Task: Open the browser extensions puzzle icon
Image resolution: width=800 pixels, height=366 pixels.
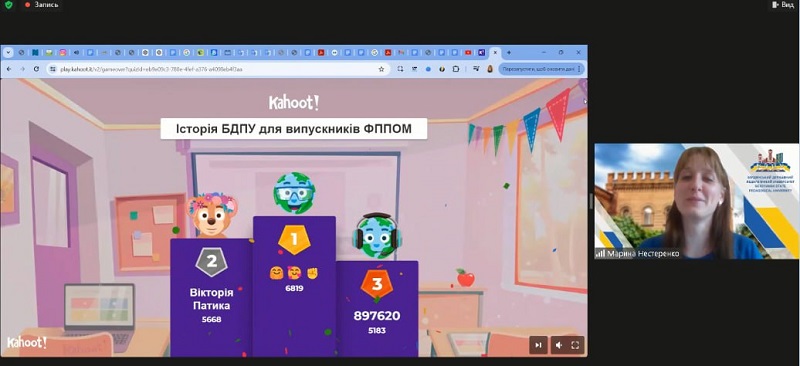Action: (456, 69)
